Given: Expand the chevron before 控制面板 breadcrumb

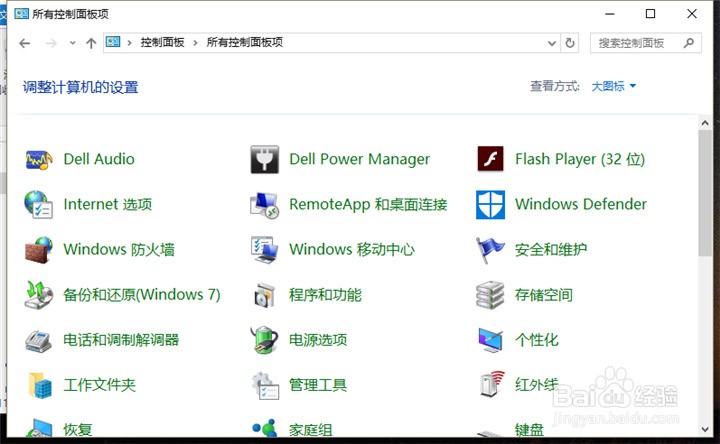Looking at the screenshot, I should [x=129, y=43].
